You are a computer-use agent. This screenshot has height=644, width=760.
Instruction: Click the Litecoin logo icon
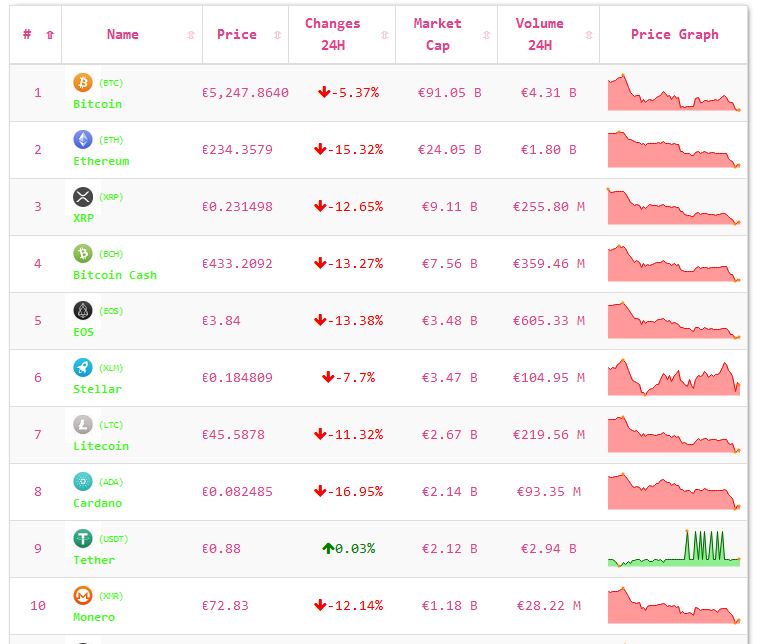83,424
